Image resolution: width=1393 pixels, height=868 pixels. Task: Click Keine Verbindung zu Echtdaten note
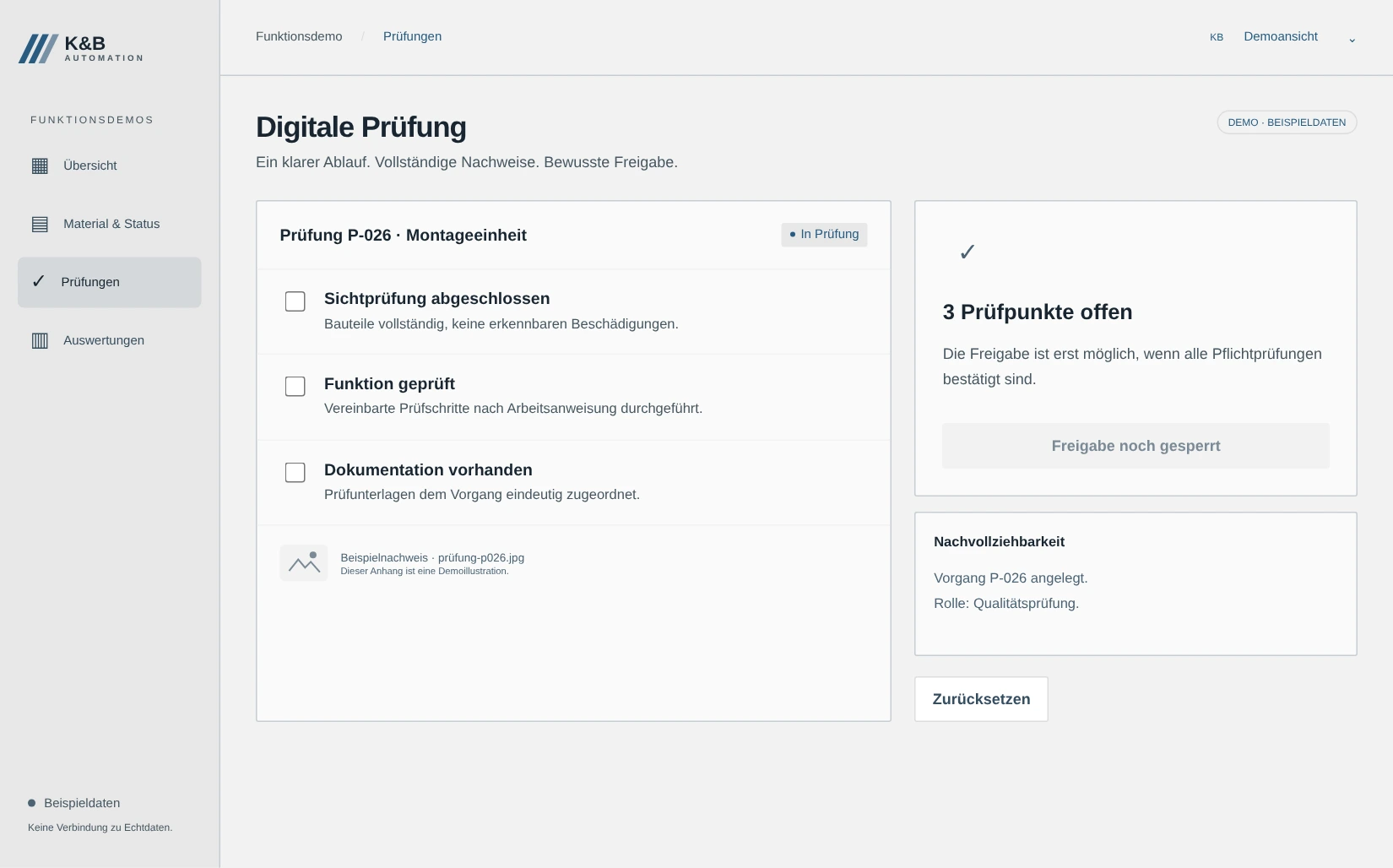pos(100,827)
